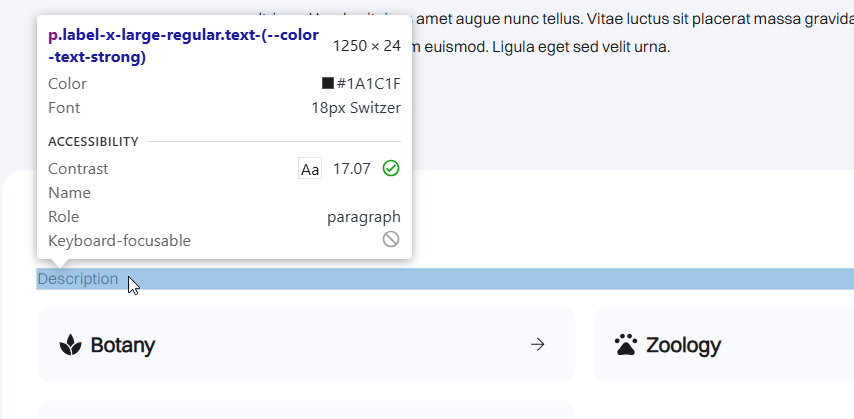Click the highlighted Description paragraph text
The width and height of the screenshot is (854, 419).
point(78,279)
